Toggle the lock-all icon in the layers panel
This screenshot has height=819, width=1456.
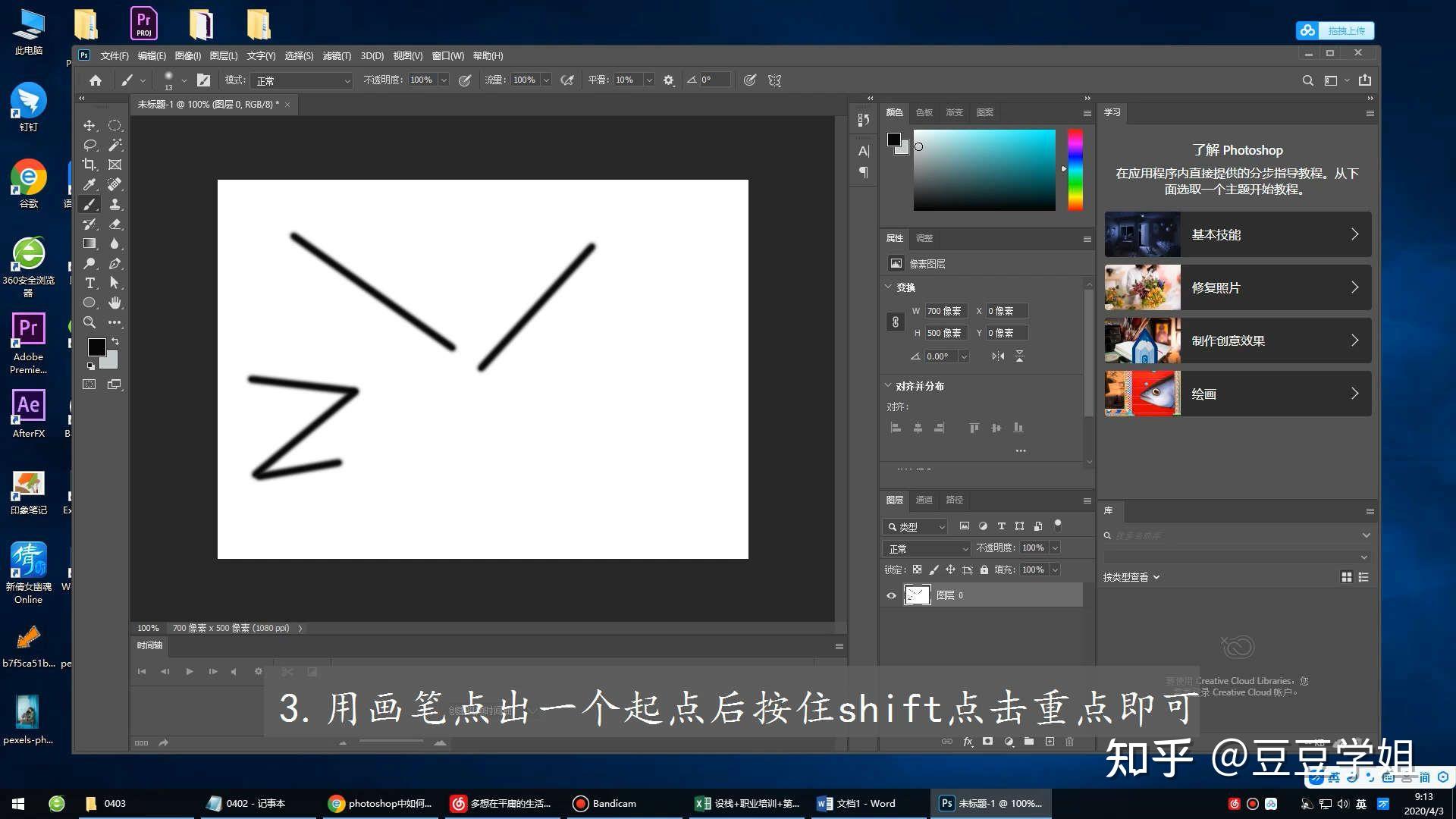point(984,570)
